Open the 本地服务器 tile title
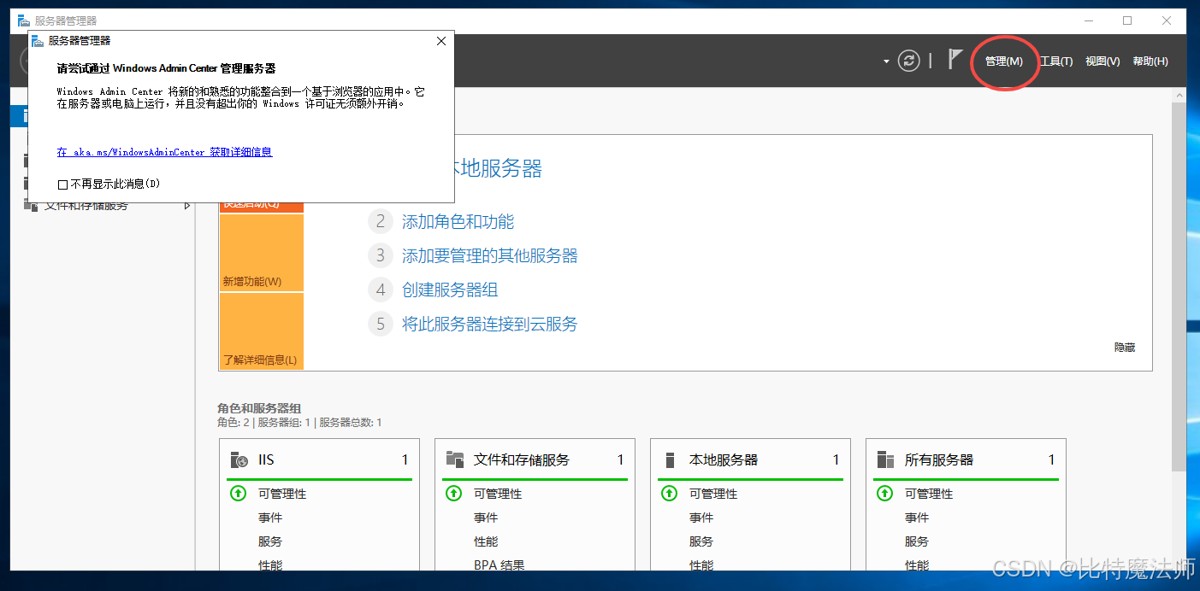 tap(723, 460)
